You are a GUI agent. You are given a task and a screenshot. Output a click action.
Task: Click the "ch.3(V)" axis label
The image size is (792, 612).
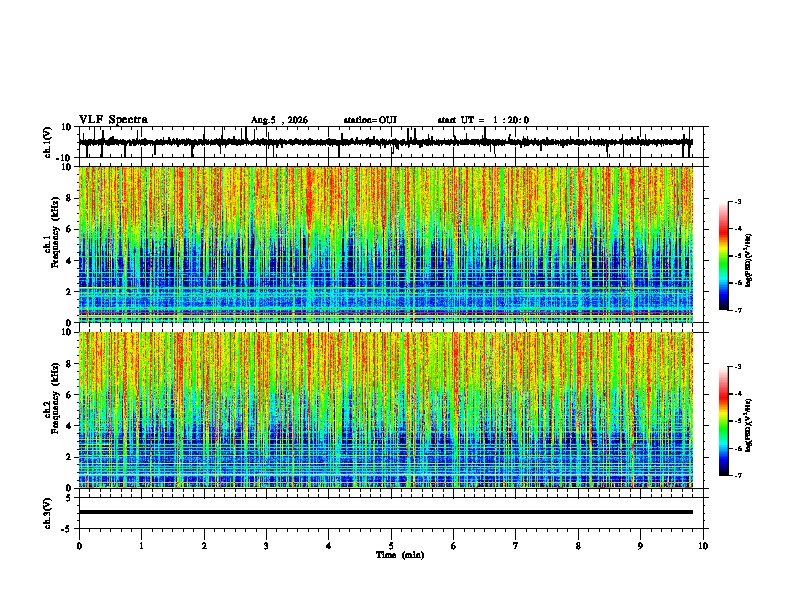click(47, 513)
